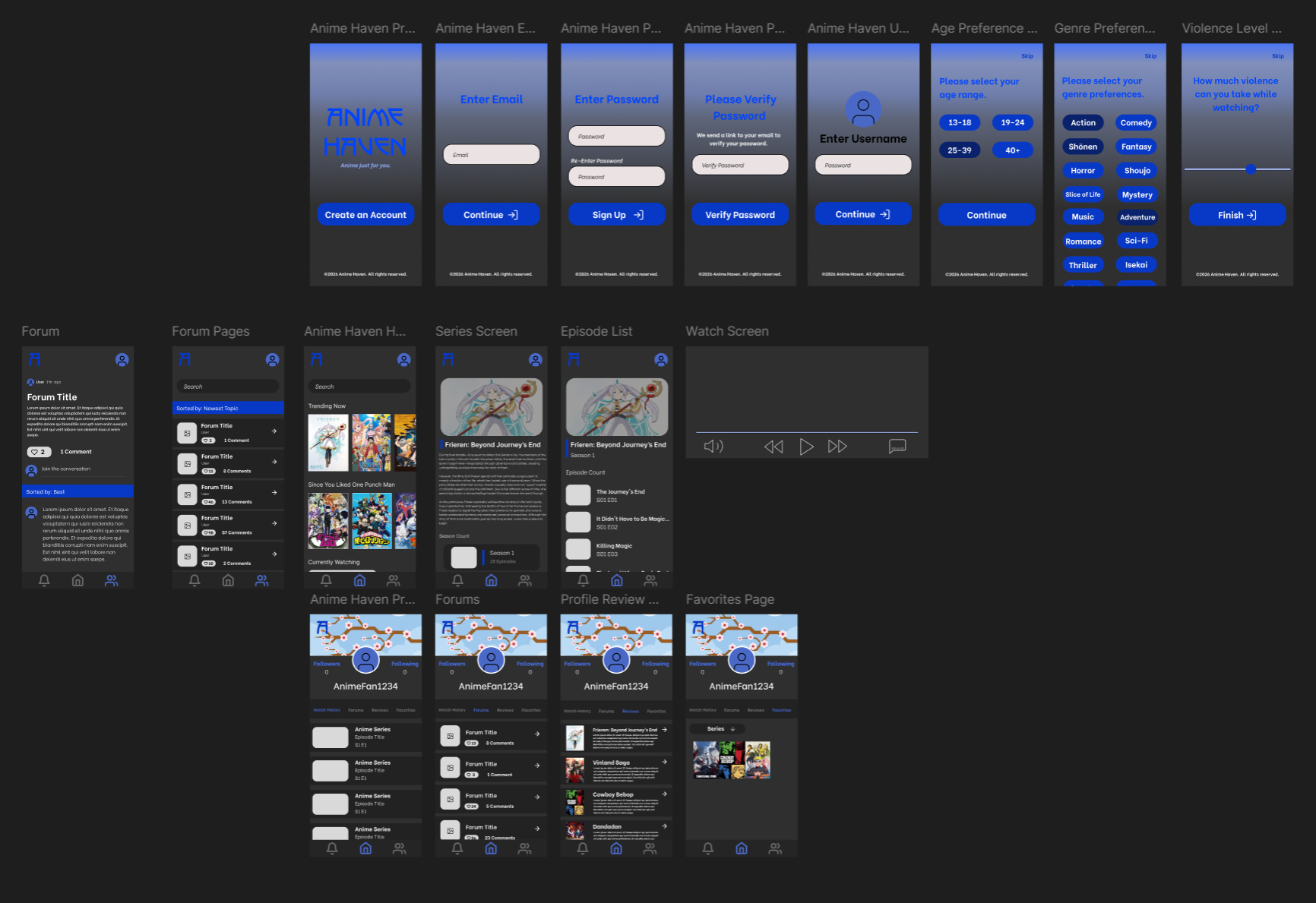The height and width of the screenshot is (903, 1316).
Task: Open the profile icon atop the Forum screen
Action: 122,359
